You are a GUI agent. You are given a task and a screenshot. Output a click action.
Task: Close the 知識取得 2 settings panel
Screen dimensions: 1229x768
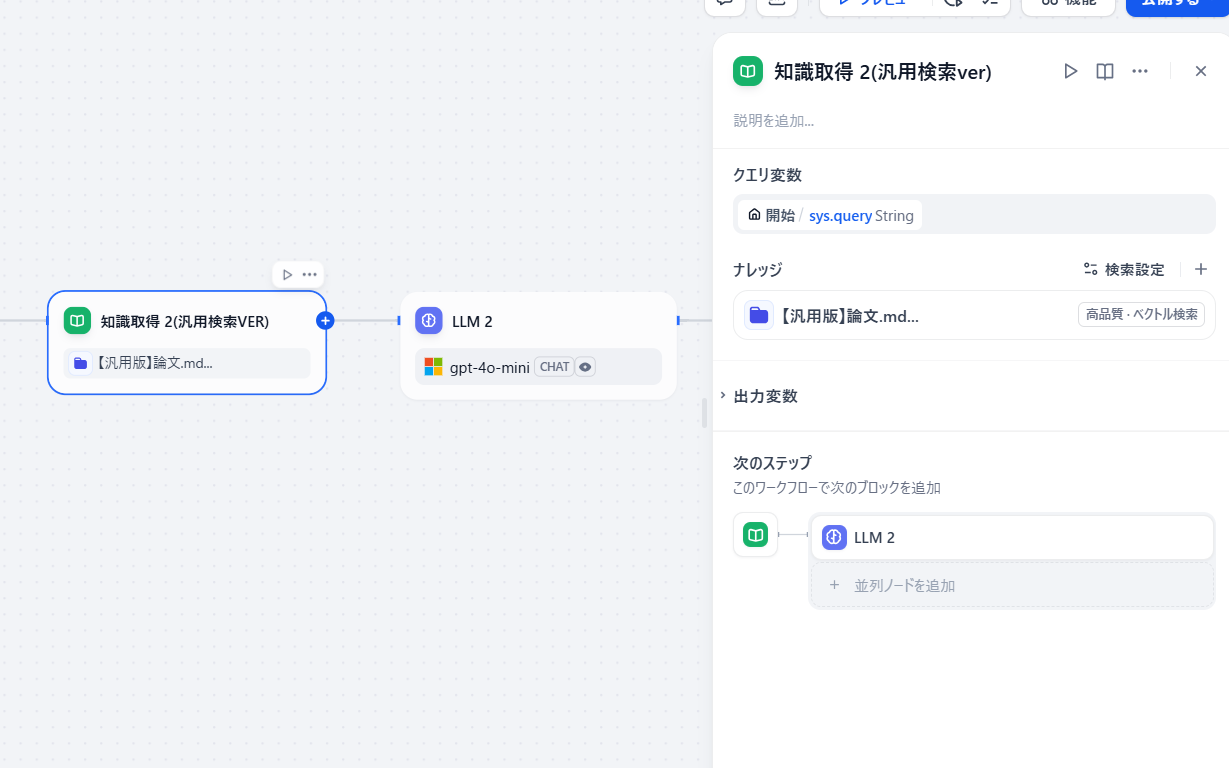tap(1201, 71)
